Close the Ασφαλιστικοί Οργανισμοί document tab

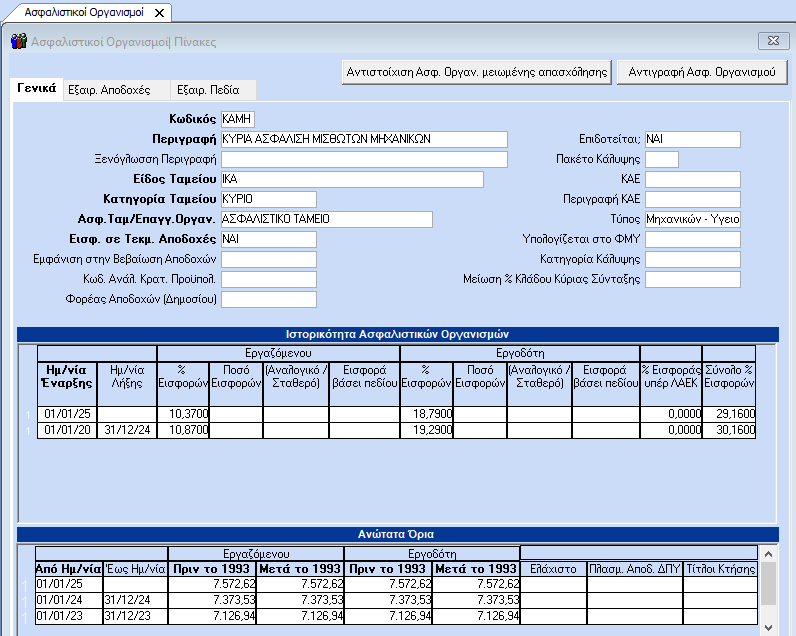[x=159, y=13]
